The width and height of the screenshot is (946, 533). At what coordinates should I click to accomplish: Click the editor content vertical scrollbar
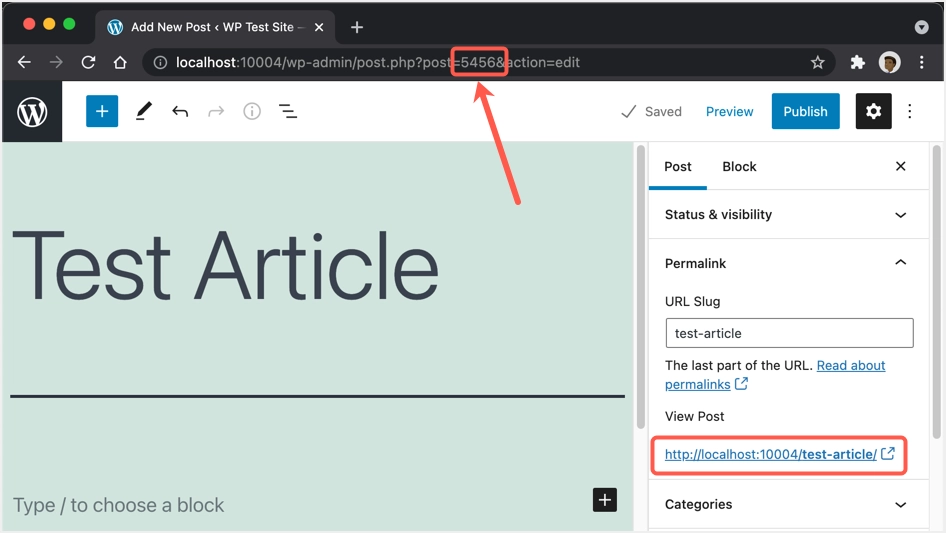click(x=641, y=286)
